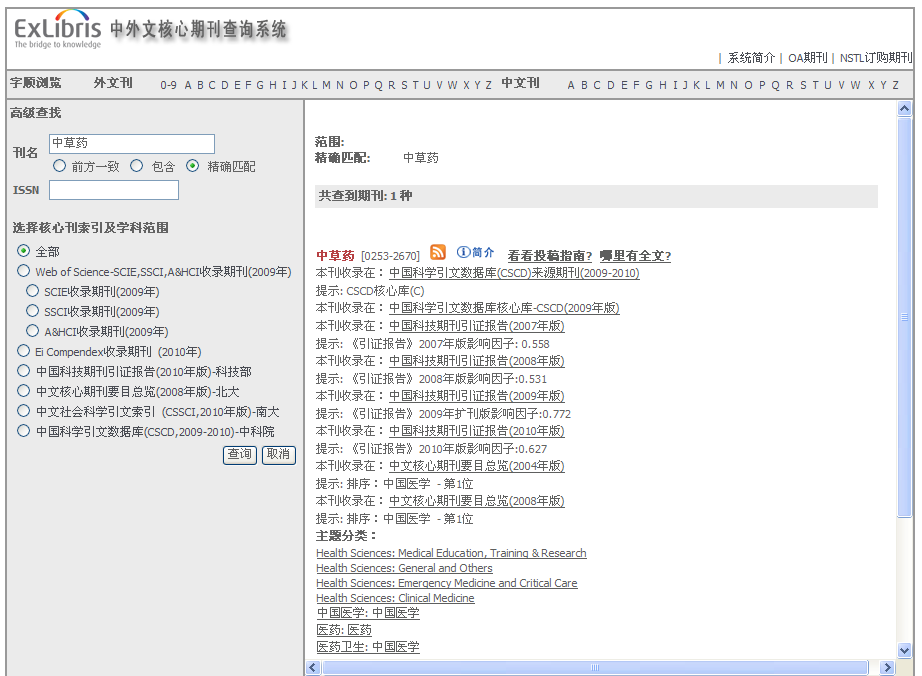The width and height of the screenshot is (922, 676).
Task: Click the 取消 cancel button
Action: pos(279,454)
